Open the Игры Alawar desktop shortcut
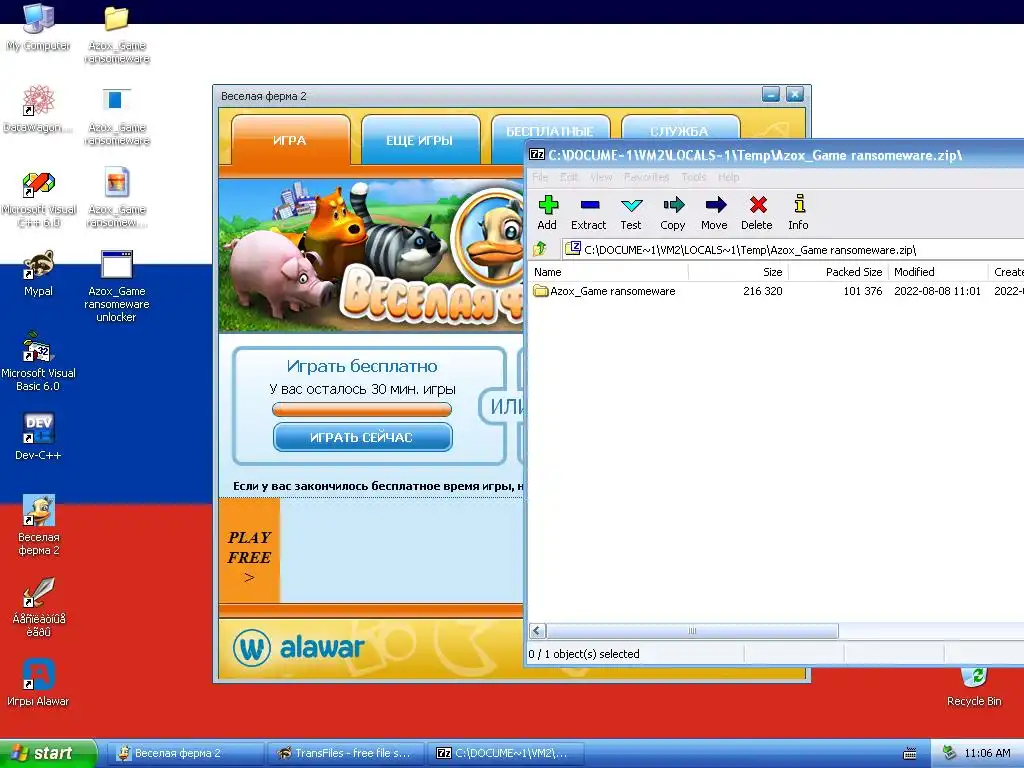This screenshot has height=768, width=1024. click(38, 682)
